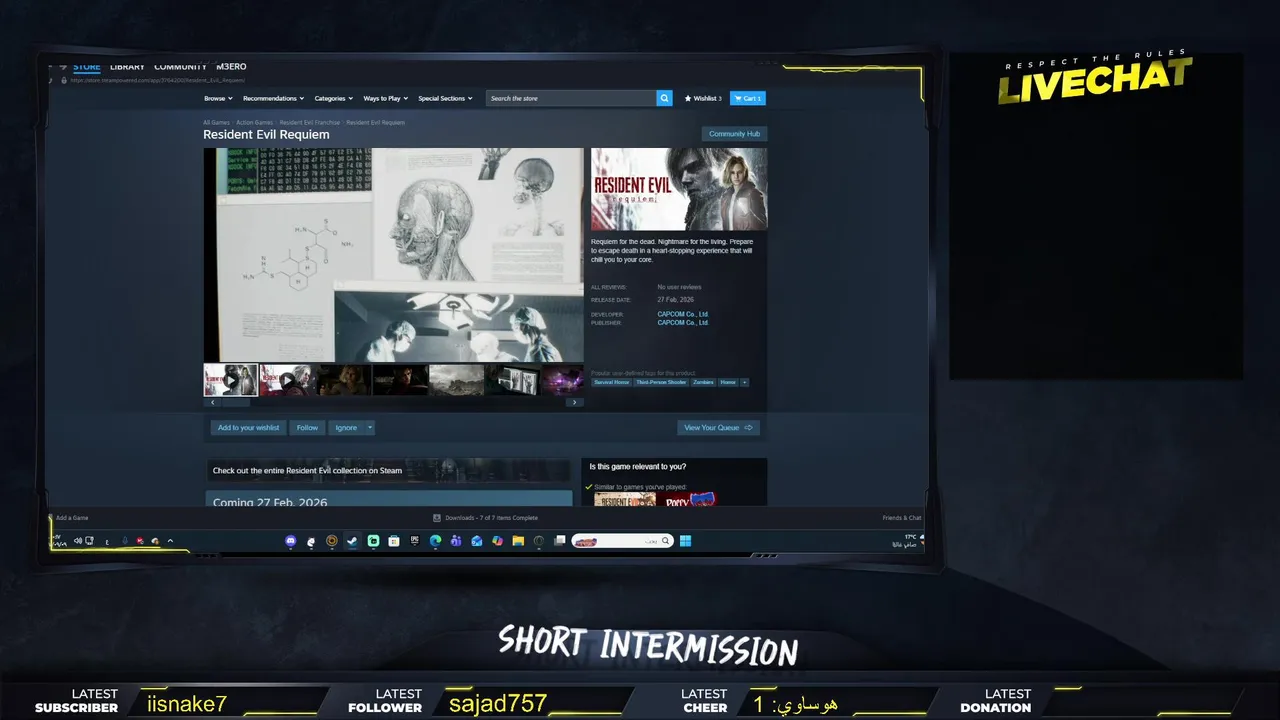Select the Third-Person Shooter tag
This screenshot has width=1280, height=720.
coord(661,382)
